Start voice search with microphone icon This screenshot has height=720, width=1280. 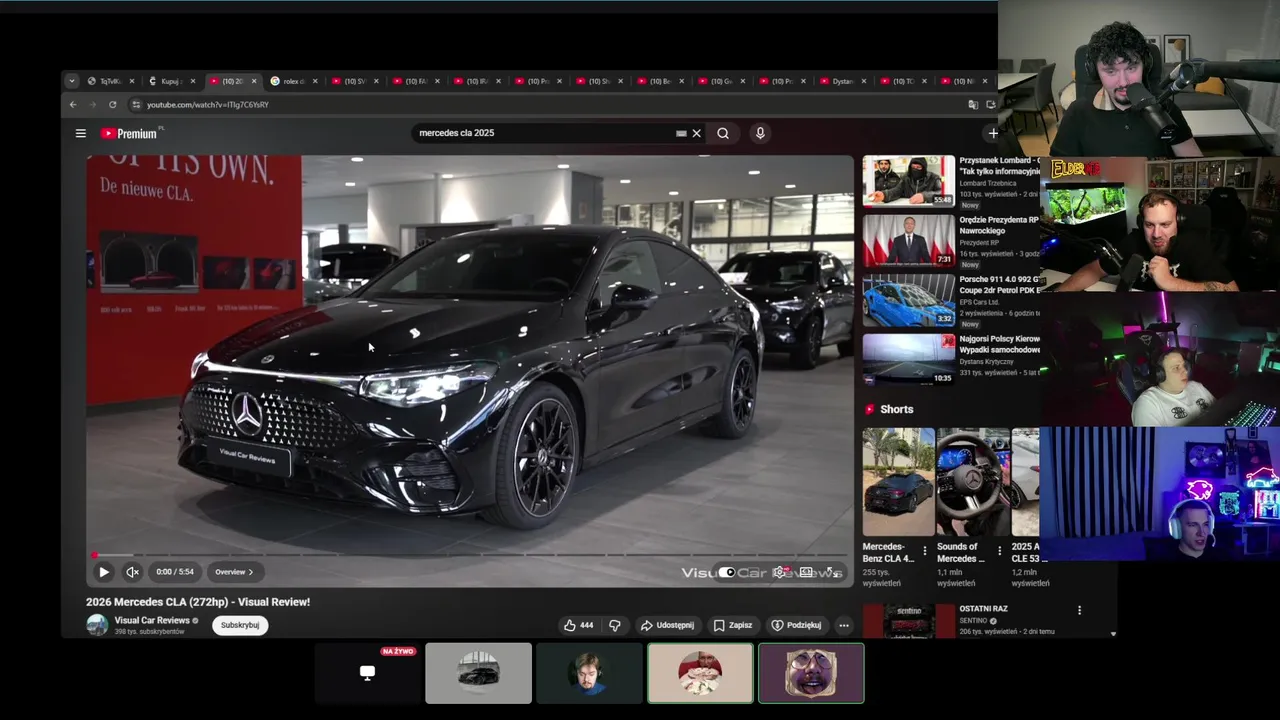760,133
